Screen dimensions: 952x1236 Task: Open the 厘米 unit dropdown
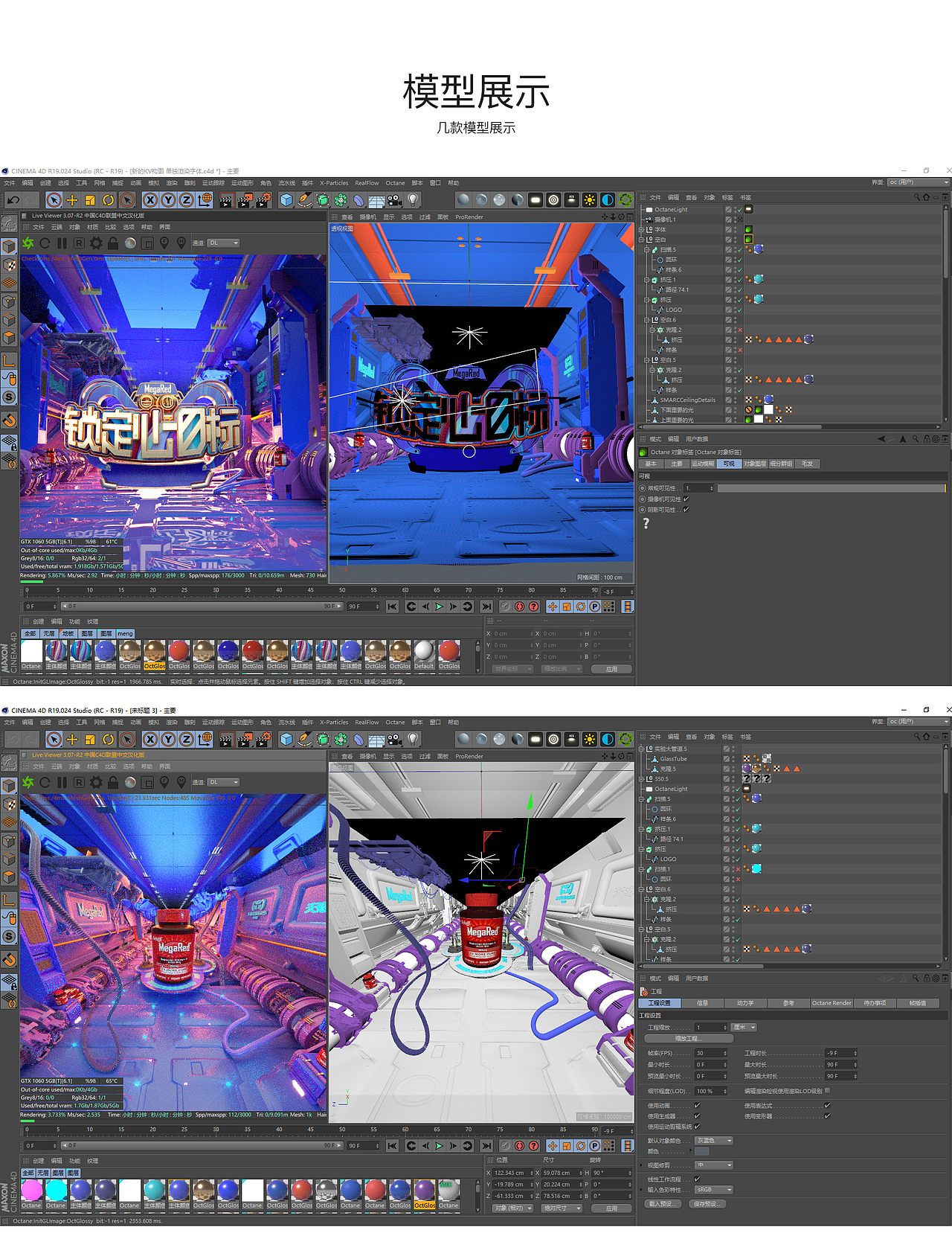point(744,1028)
